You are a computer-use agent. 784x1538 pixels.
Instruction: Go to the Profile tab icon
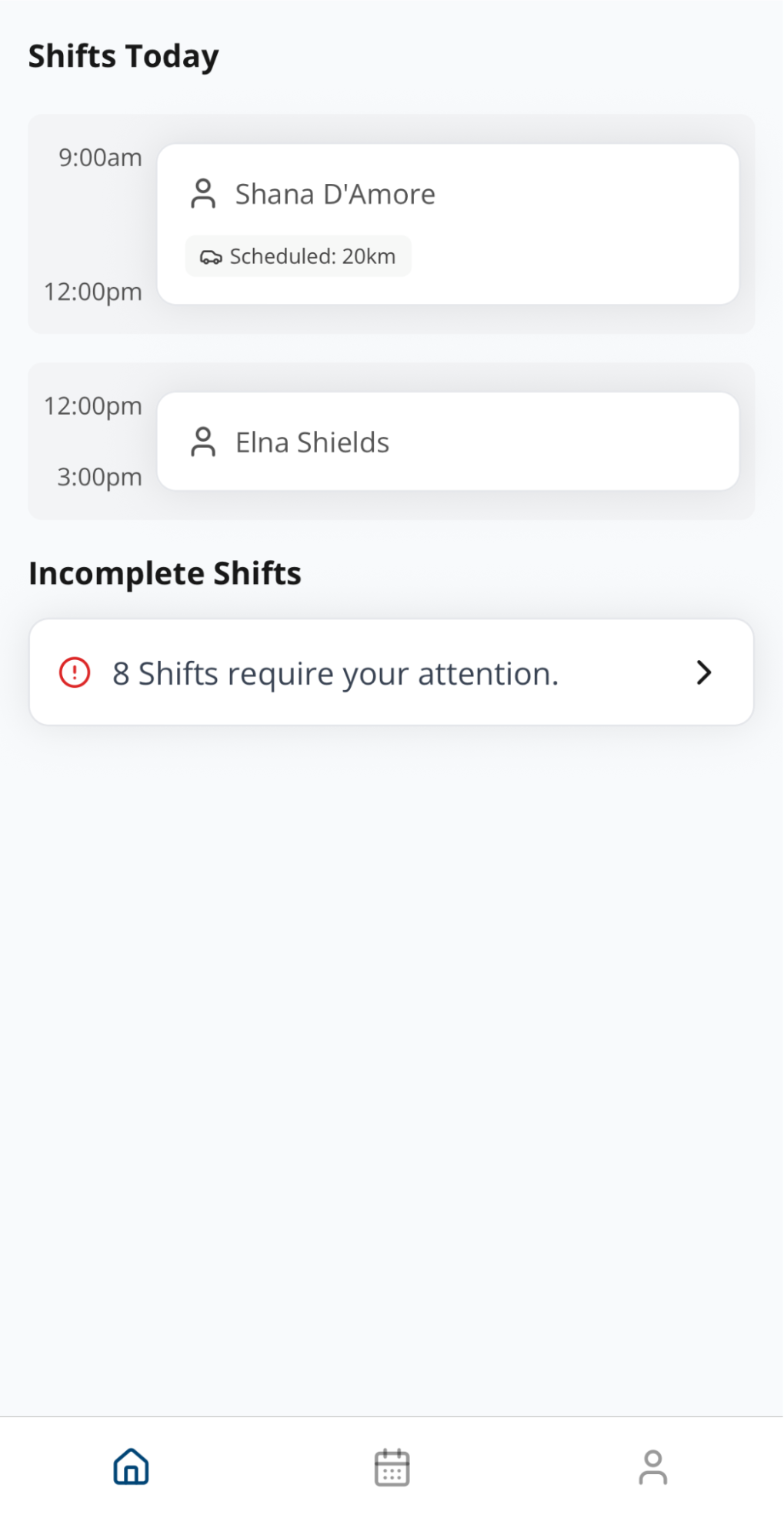(652, 1468)
